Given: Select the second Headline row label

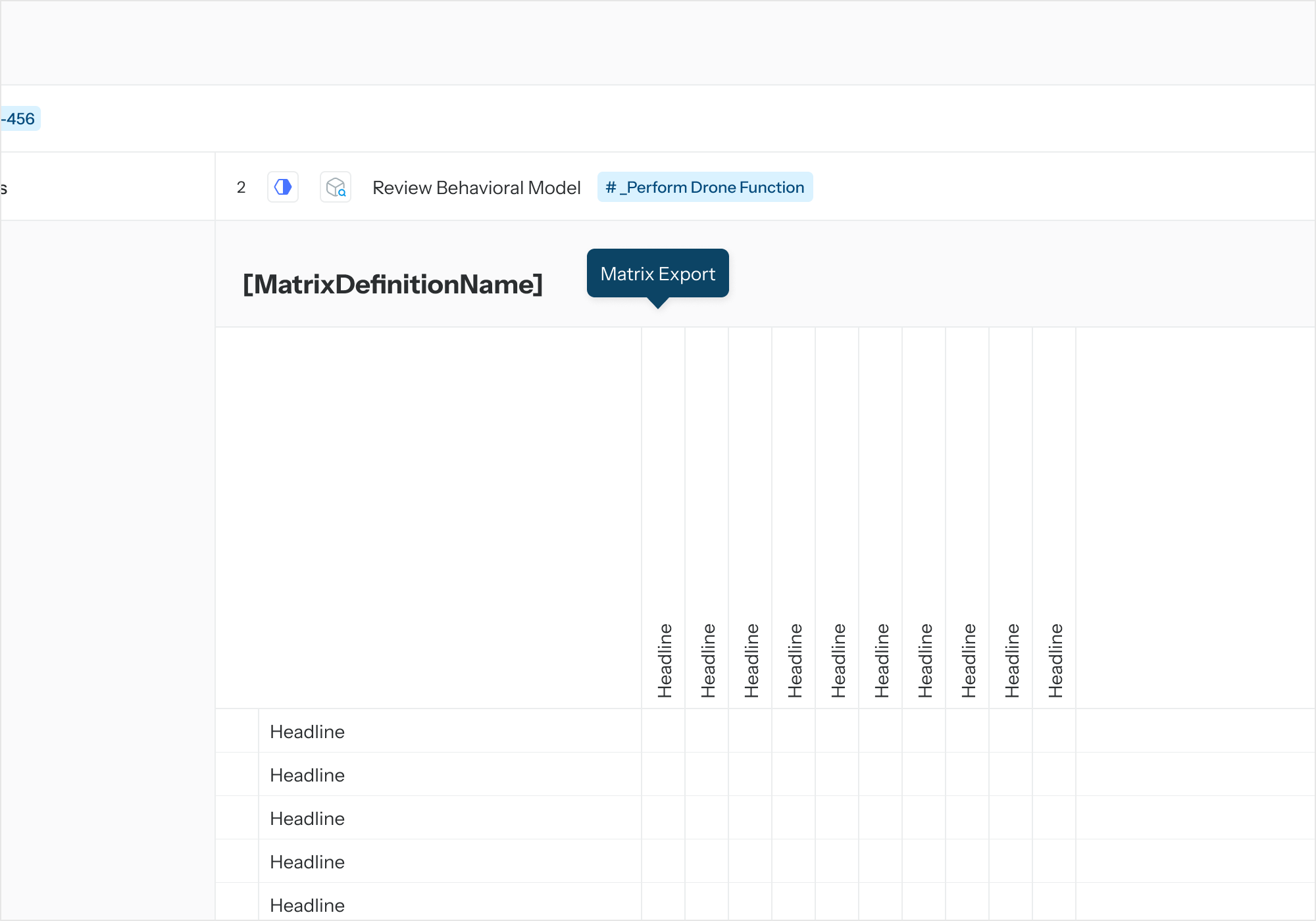Looking at the screenshot, I should tap(307, 775).
